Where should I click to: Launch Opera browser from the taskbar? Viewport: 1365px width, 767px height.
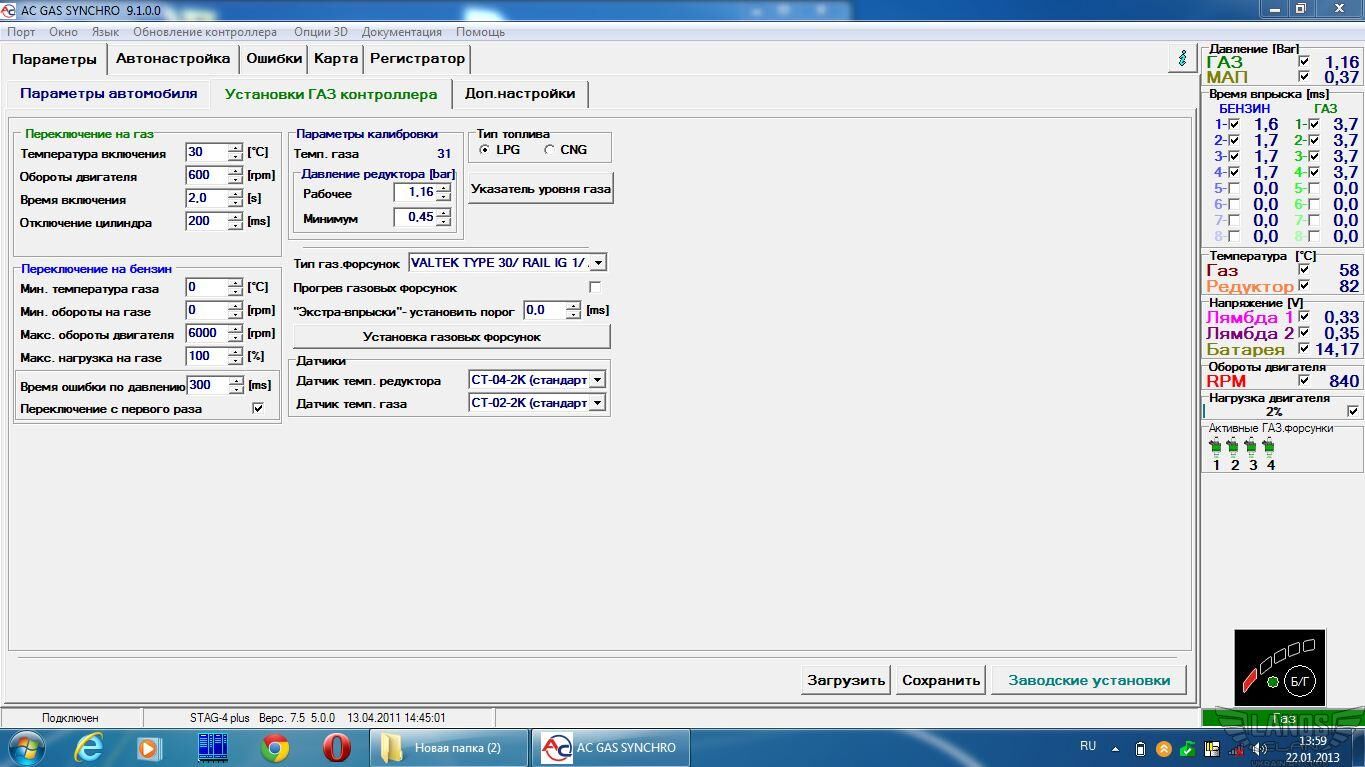click(336, 747)
